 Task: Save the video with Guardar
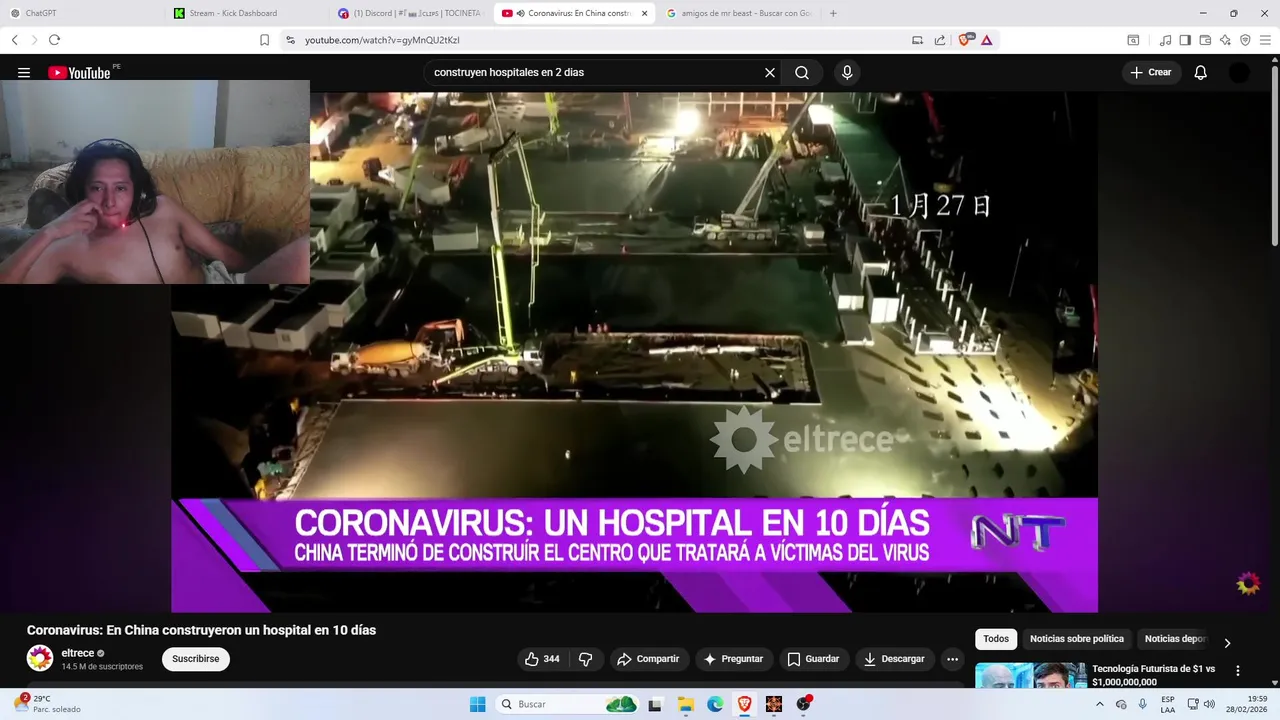(813, 659)
